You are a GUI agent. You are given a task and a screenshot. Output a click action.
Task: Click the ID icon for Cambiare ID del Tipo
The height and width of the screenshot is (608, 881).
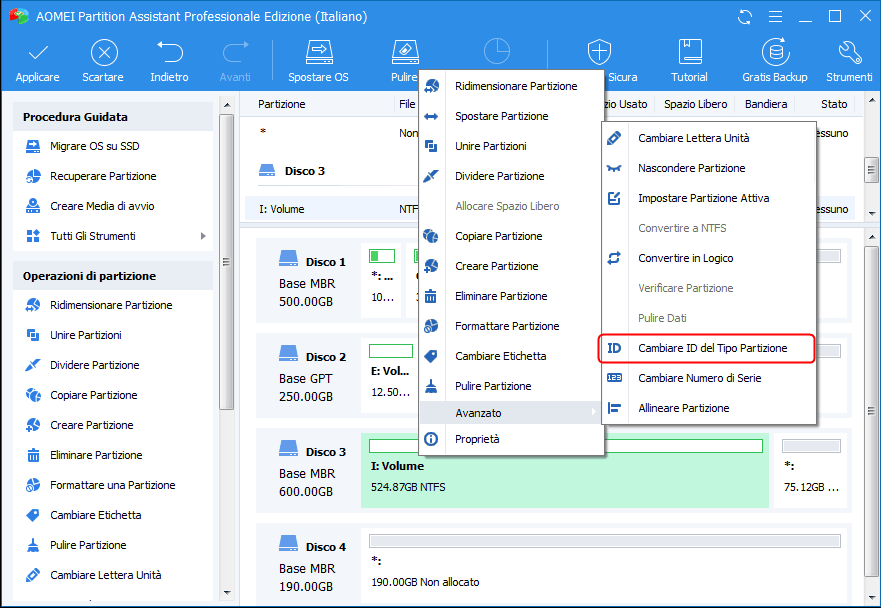[614, 348]
